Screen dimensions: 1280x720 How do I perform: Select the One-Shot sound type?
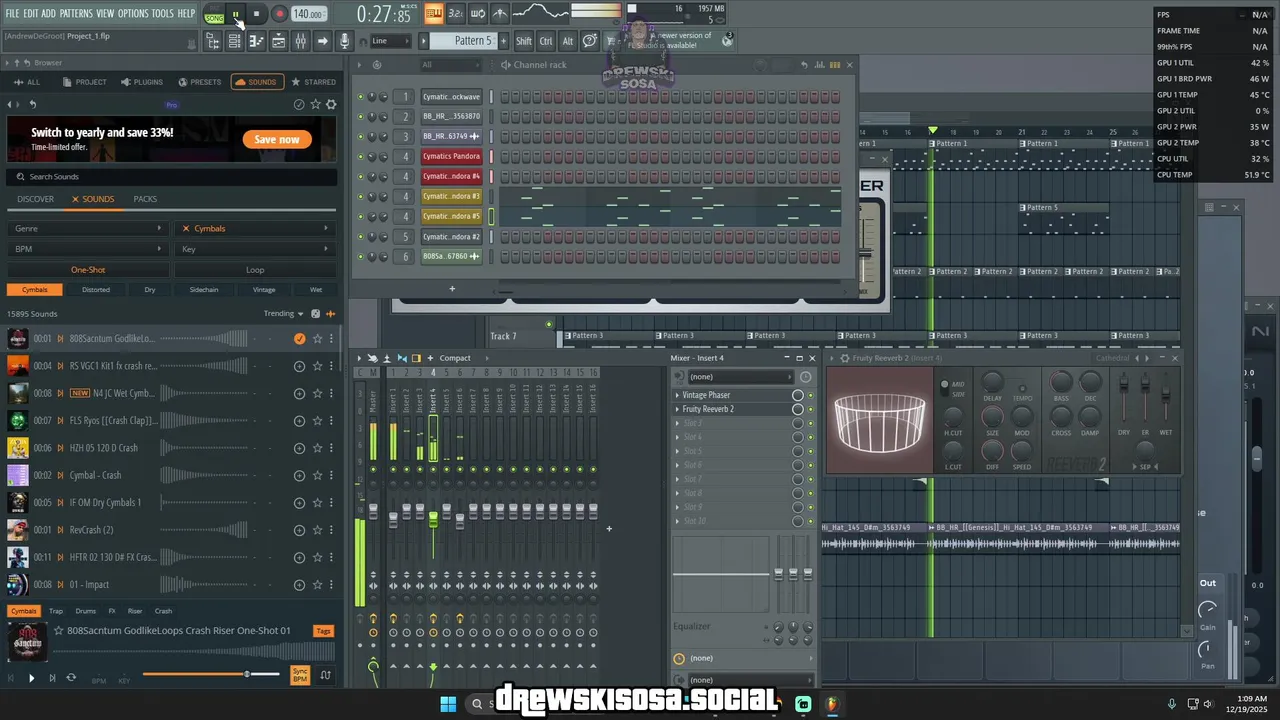(x=88, y=270)
